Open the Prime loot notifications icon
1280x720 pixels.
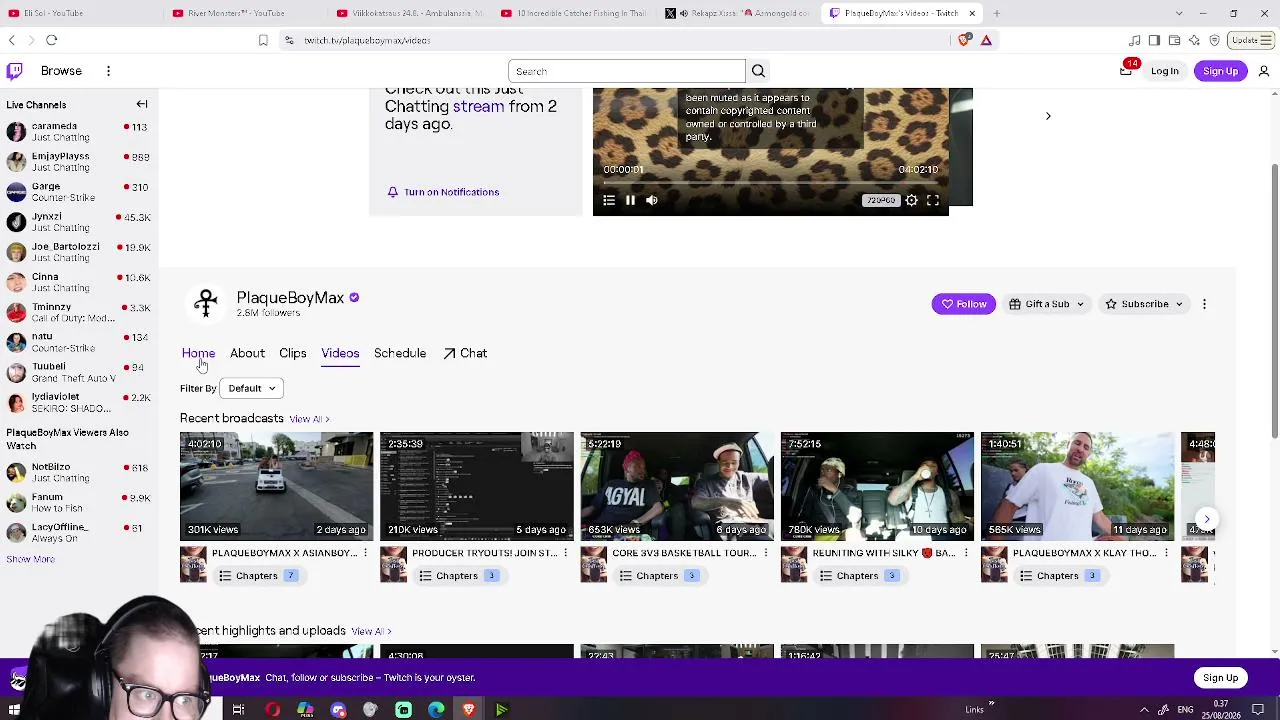click(x=1127, y=70)
